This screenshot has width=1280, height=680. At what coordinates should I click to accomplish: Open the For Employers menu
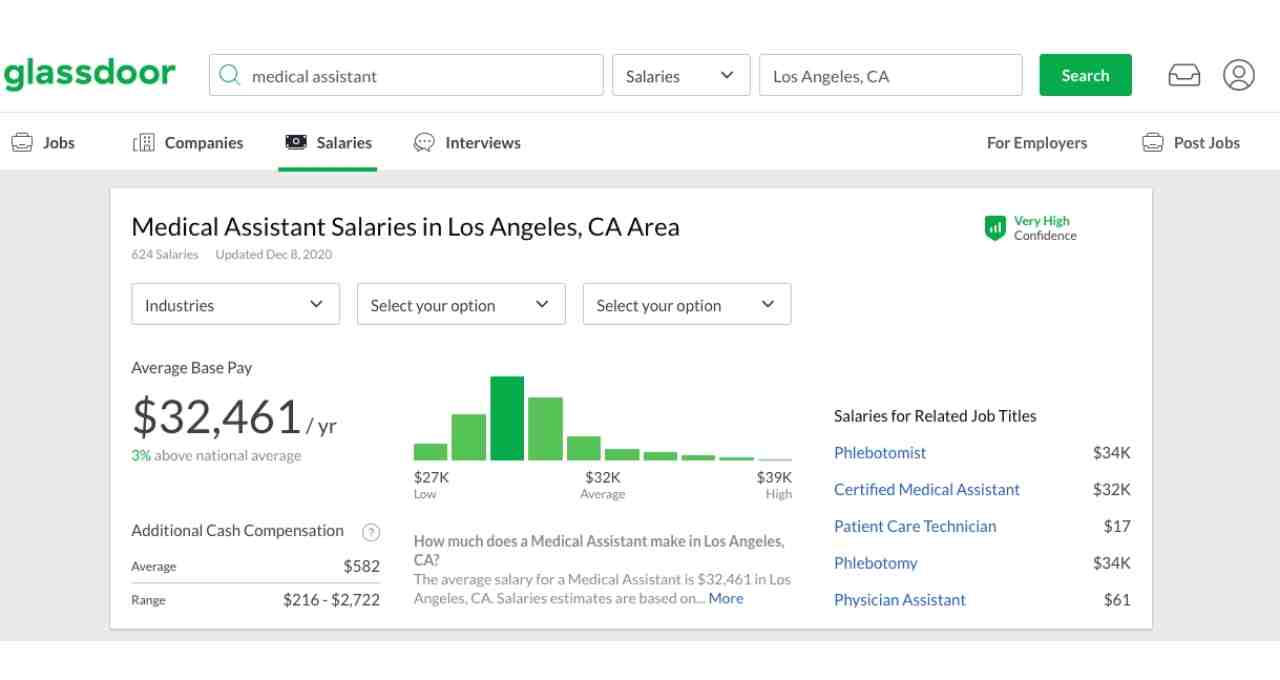coord(1036,142)
